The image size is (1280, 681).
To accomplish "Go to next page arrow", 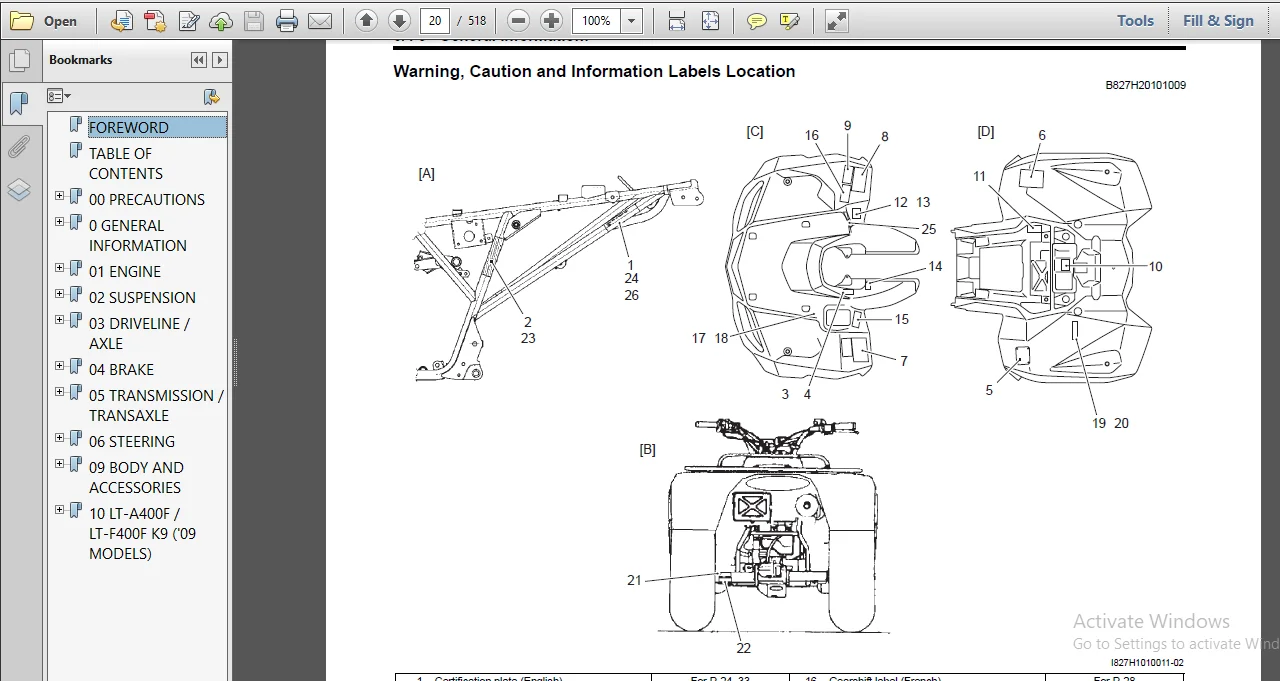I will 399,20.
